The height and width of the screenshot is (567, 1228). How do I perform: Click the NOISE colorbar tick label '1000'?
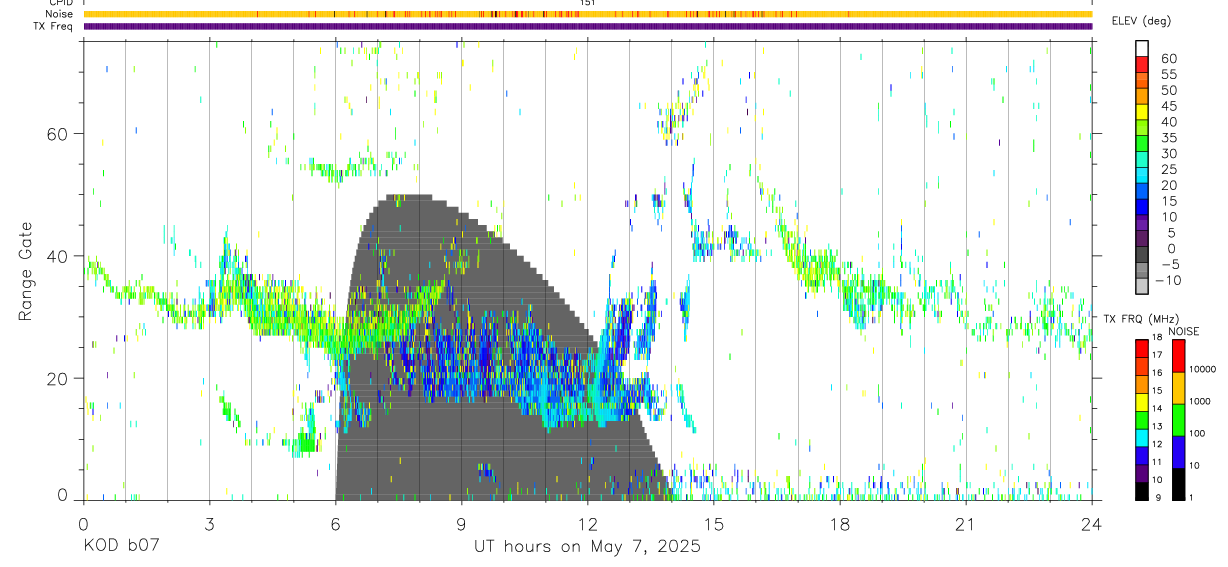coord(1202,401)
